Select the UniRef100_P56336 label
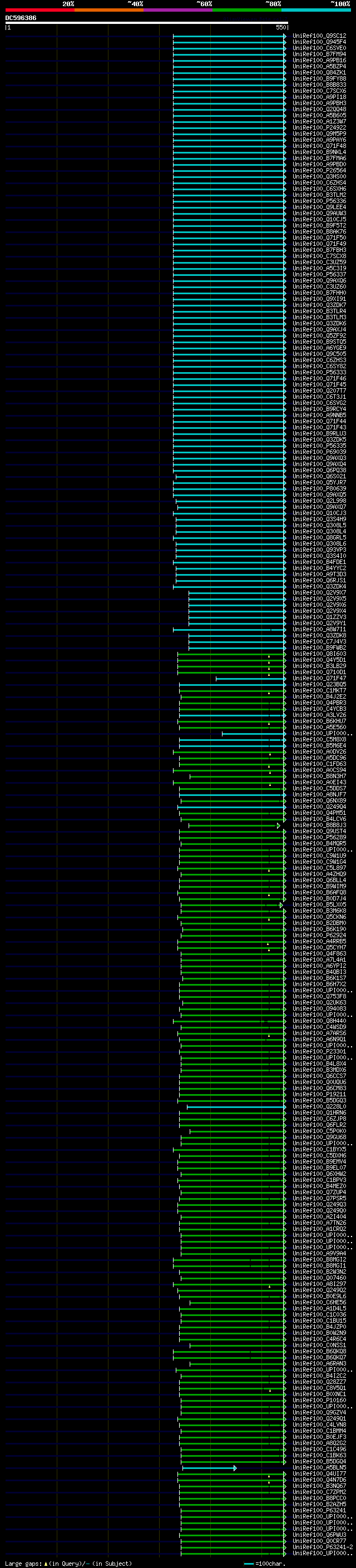Viewport: 356px width, 1568px height. (319, 201)
